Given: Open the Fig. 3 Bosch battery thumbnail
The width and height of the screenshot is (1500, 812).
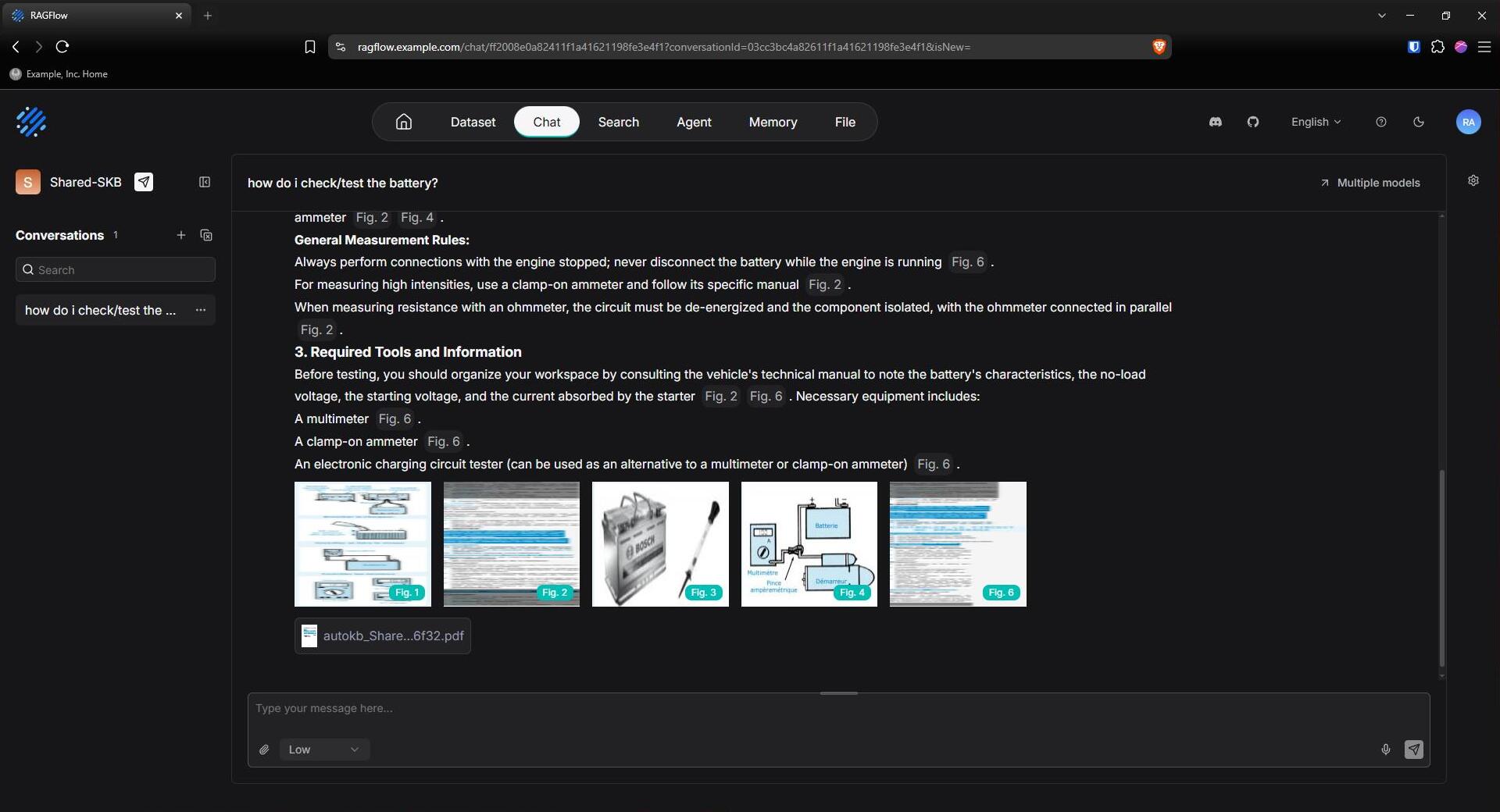Looking at the screenshot, I should click(x=660, y=544).
